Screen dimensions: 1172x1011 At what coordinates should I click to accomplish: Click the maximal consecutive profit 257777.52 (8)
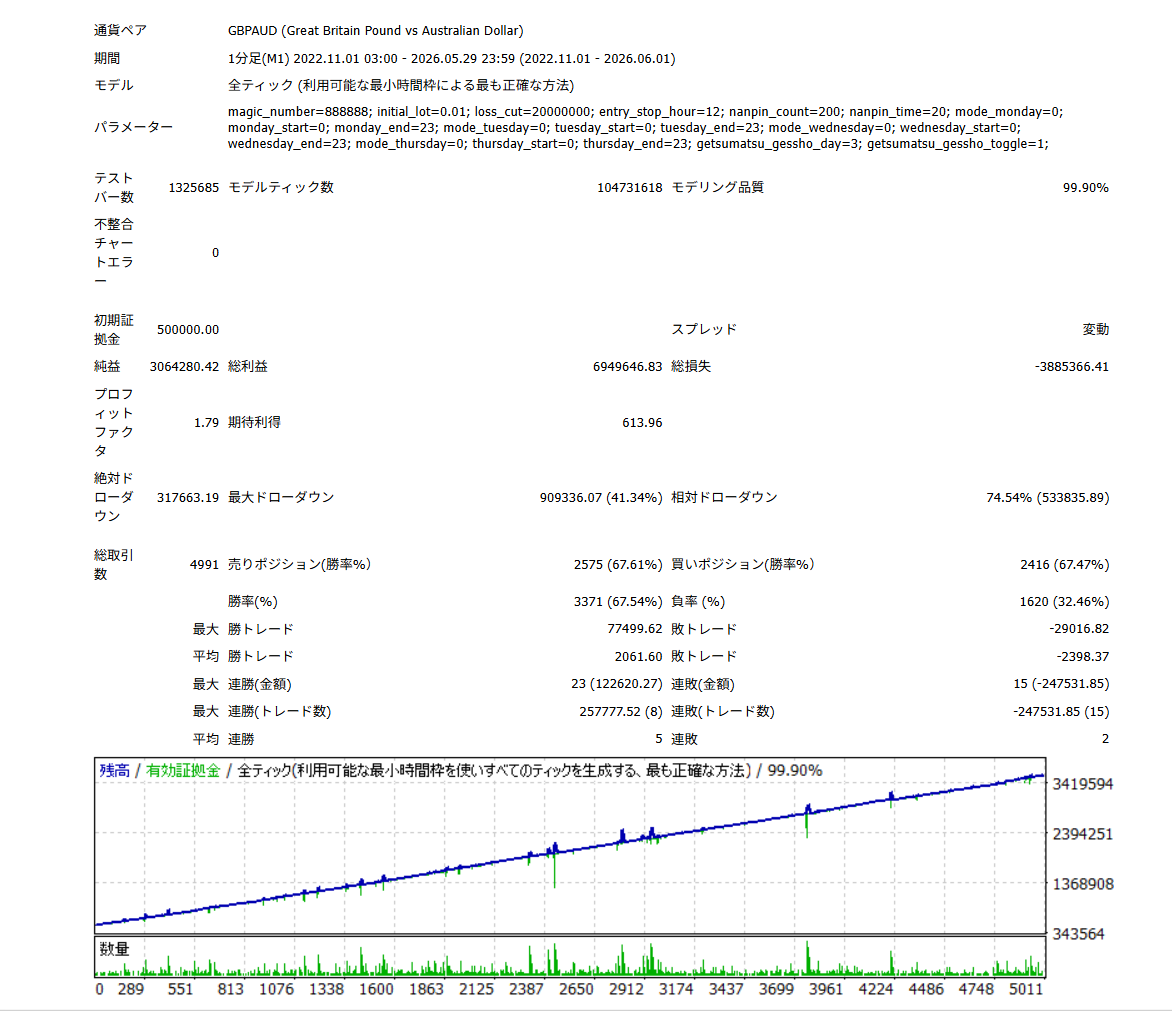coord(620,711)
